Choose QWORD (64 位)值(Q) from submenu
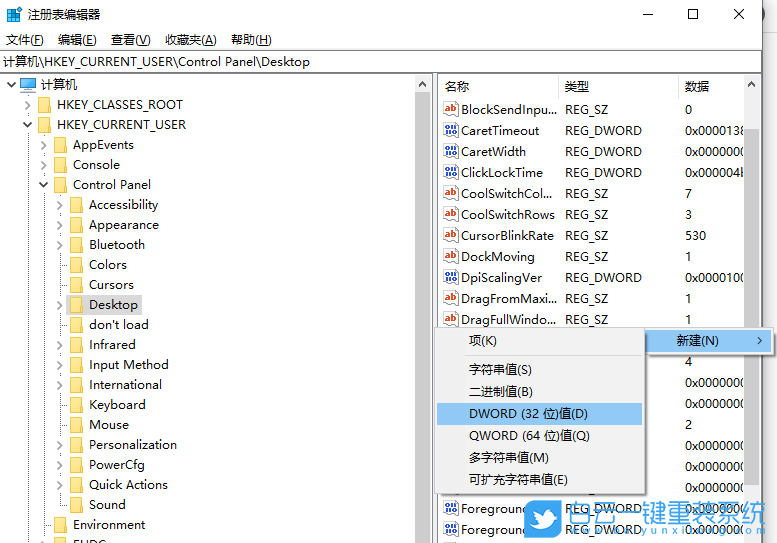This screenshot has width=777, height=543. coord(539,436)
